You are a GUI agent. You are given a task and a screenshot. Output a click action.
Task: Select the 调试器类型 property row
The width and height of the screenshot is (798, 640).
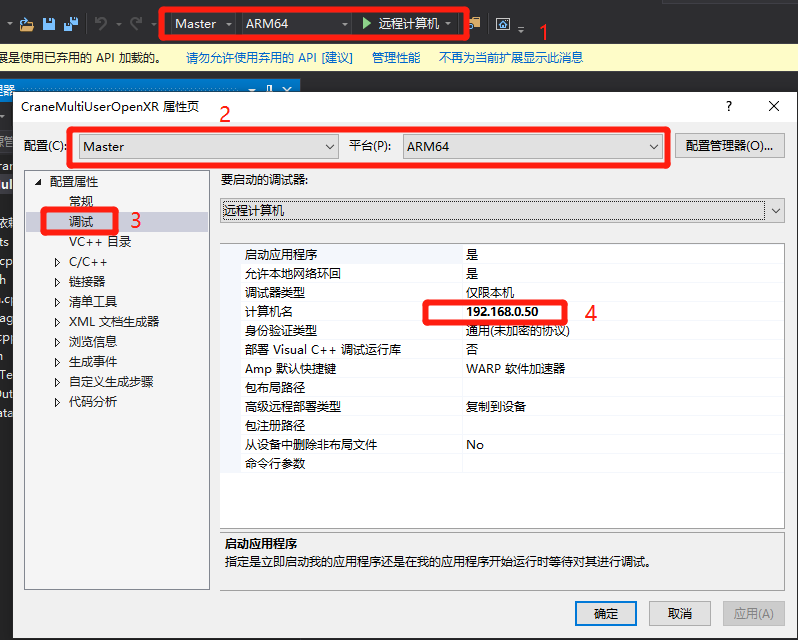512,293
